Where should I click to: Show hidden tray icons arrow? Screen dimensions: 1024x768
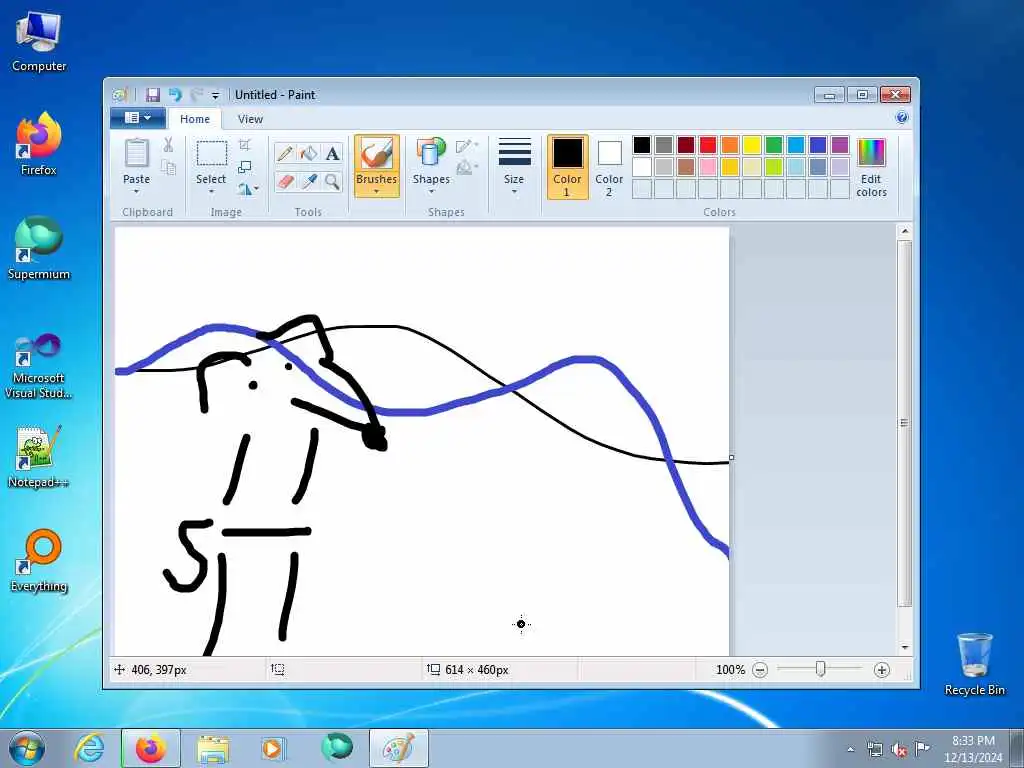click(x=850, y=749)
